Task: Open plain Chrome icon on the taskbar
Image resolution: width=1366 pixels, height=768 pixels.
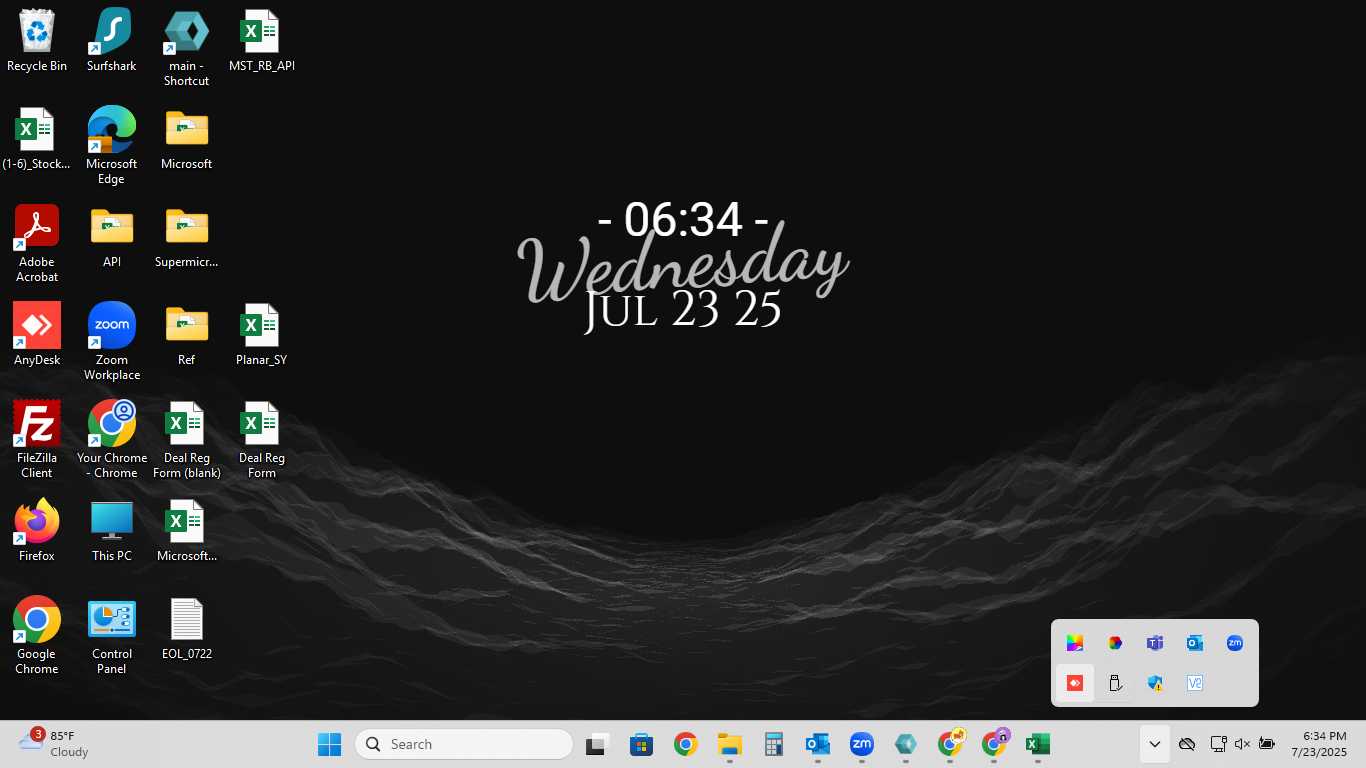Action: coord(685,744)
